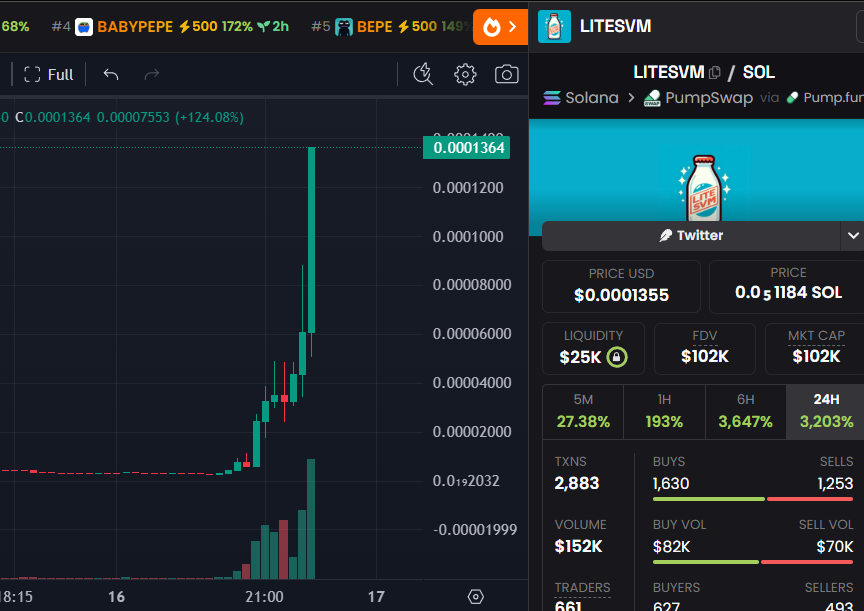Select BEPE trending token
Viewport: 864px width, 611px height.
[390, 26]
